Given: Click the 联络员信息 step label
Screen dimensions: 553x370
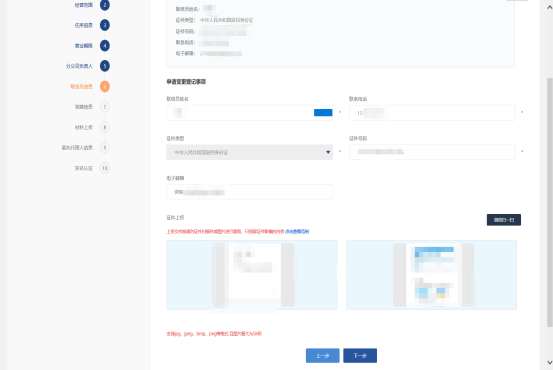Looking at the screenshot, I should click(81, 87).
